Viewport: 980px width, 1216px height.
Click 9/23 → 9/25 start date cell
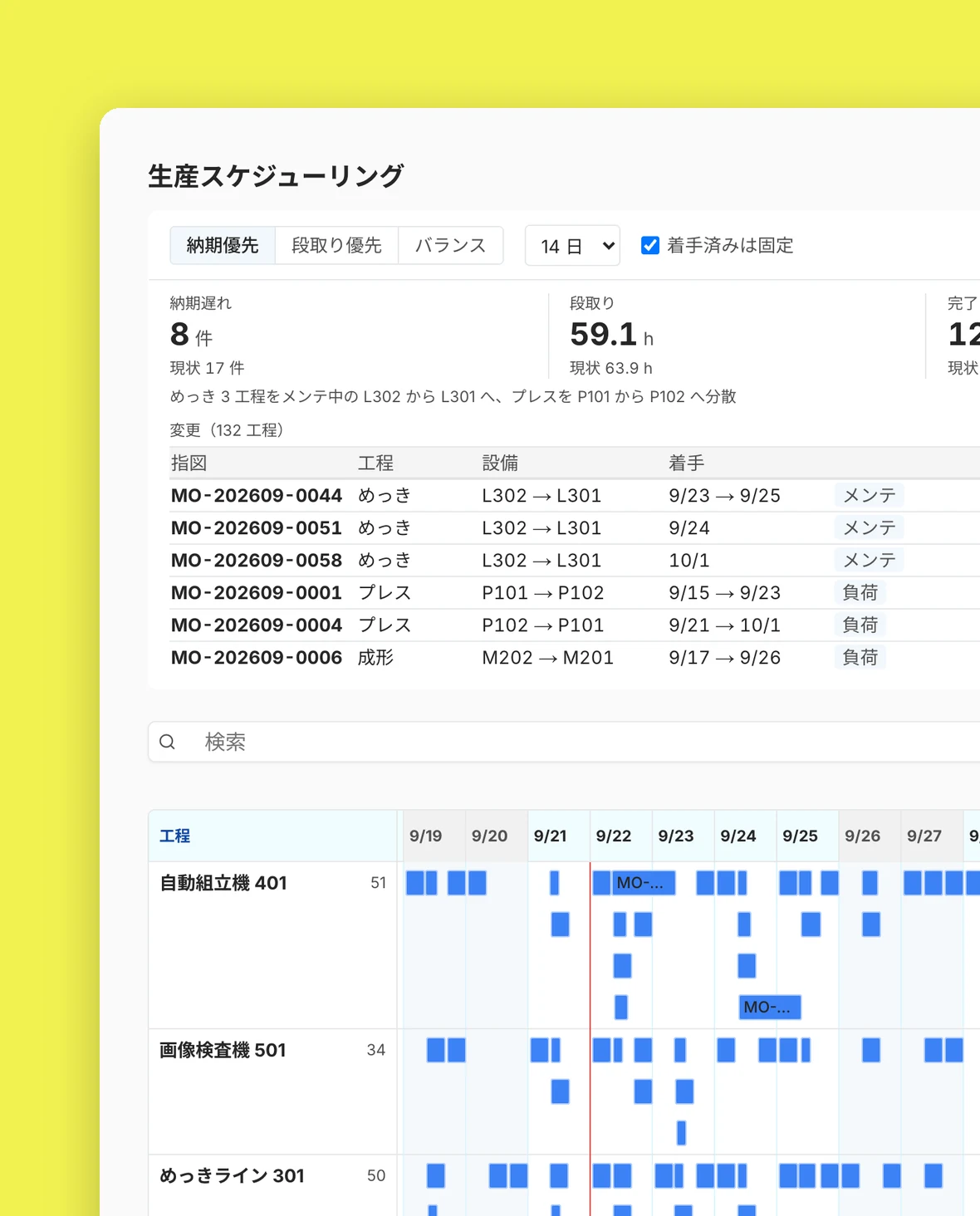pos(725,496)
